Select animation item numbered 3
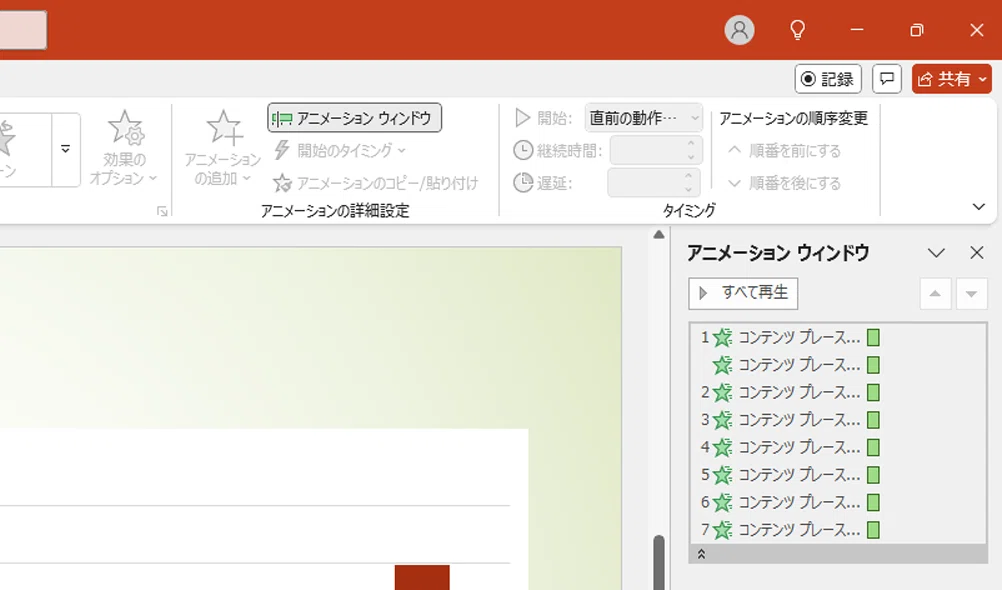The image size is (1002, 590). pos(838,420)
